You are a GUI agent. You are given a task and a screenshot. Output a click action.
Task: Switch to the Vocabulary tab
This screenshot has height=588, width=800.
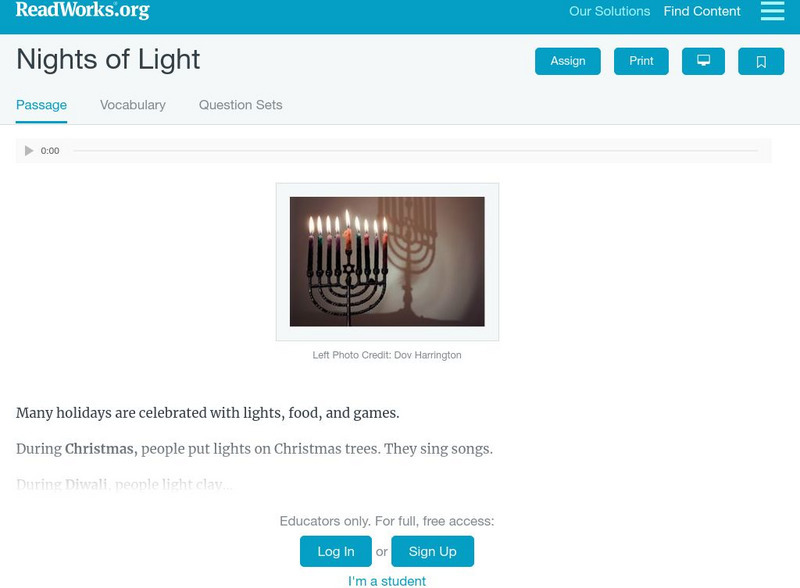pyautogui.click(x=133, y=105)
